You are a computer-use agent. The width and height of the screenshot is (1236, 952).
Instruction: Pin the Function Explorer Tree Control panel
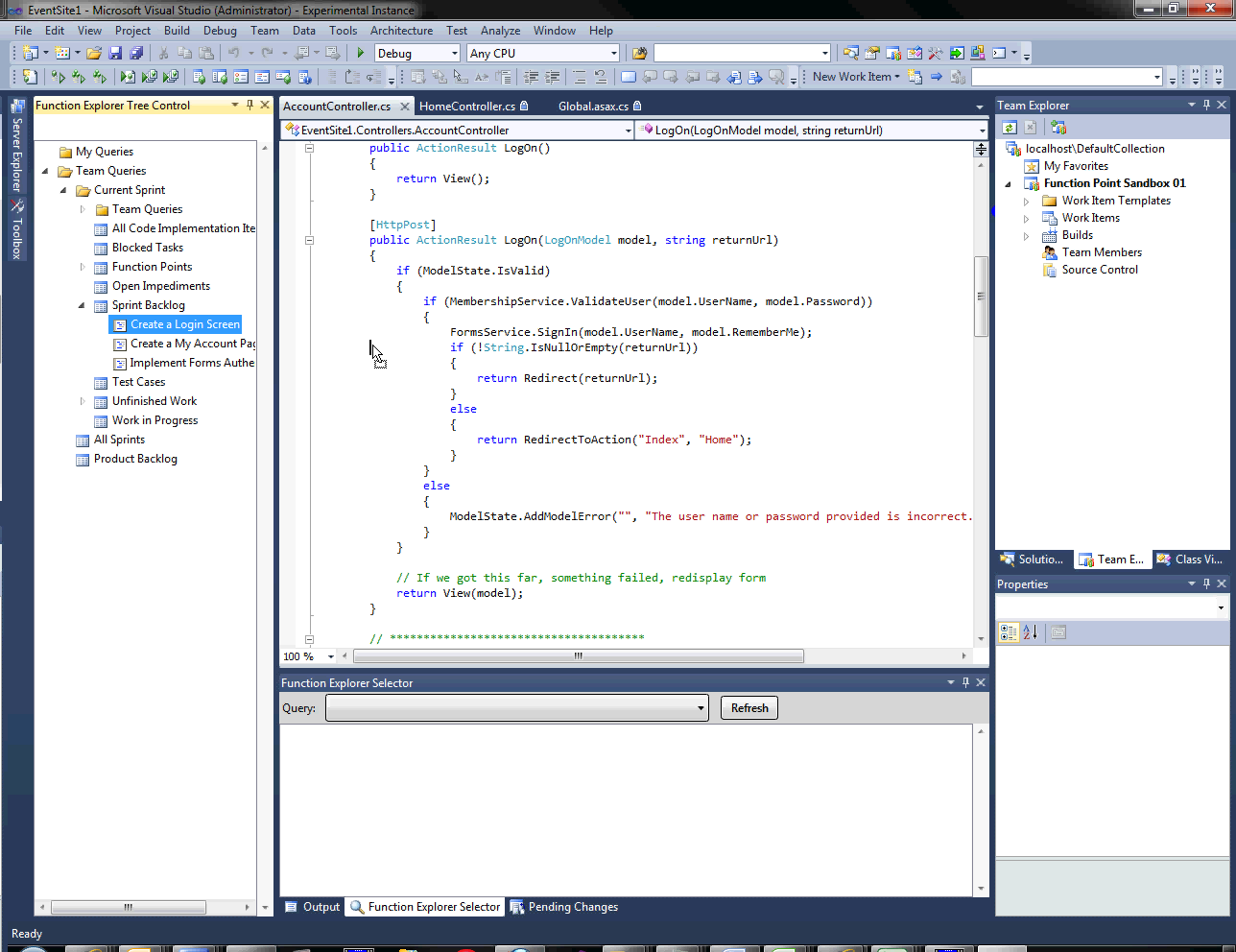click(x=250, y=105)
